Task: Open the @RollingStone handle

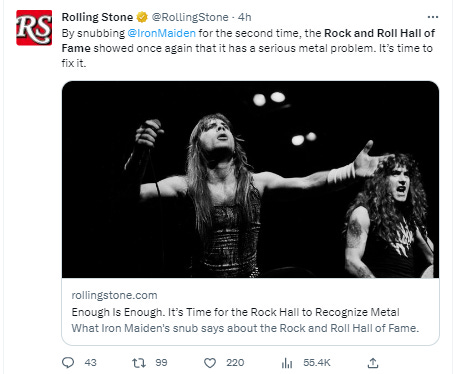Action: pyautogui.click(x=190, y=17)
